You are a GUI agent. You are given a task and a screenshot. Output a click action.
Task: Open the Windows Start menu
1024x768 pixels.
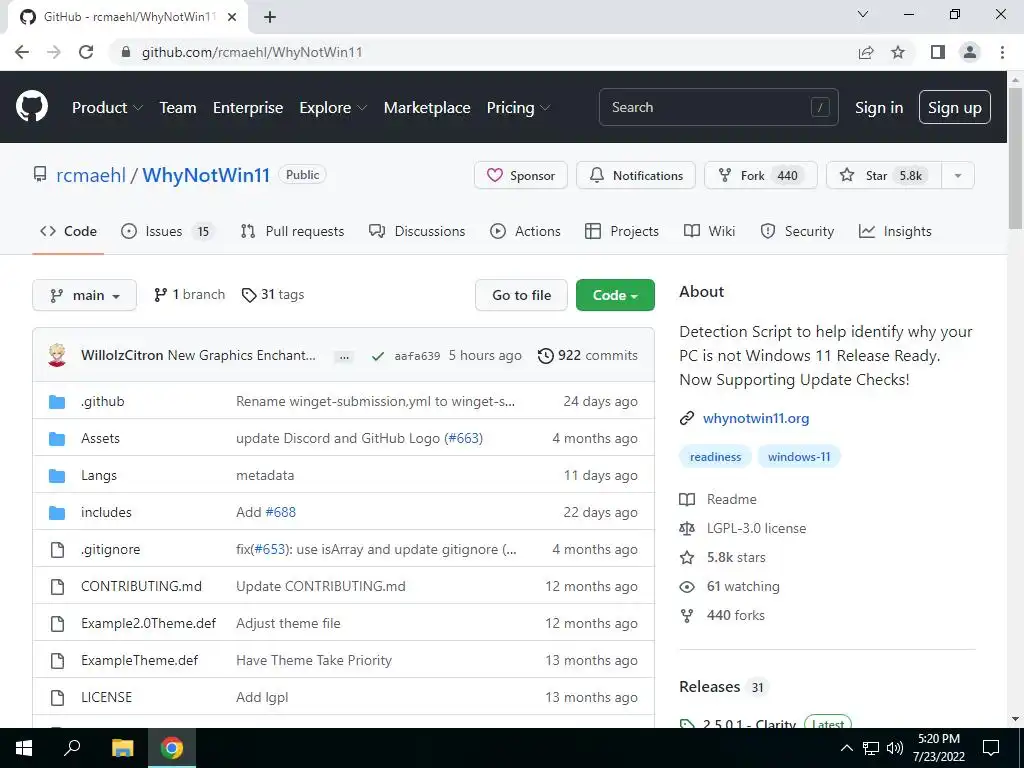coord(24,748)
